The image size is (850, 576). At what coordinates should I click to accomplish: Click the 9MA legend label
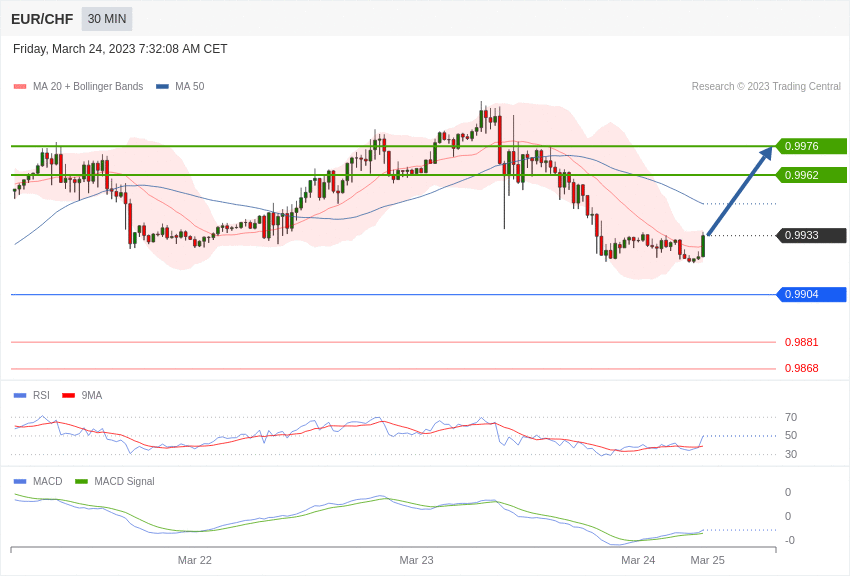tap(92, 395)
